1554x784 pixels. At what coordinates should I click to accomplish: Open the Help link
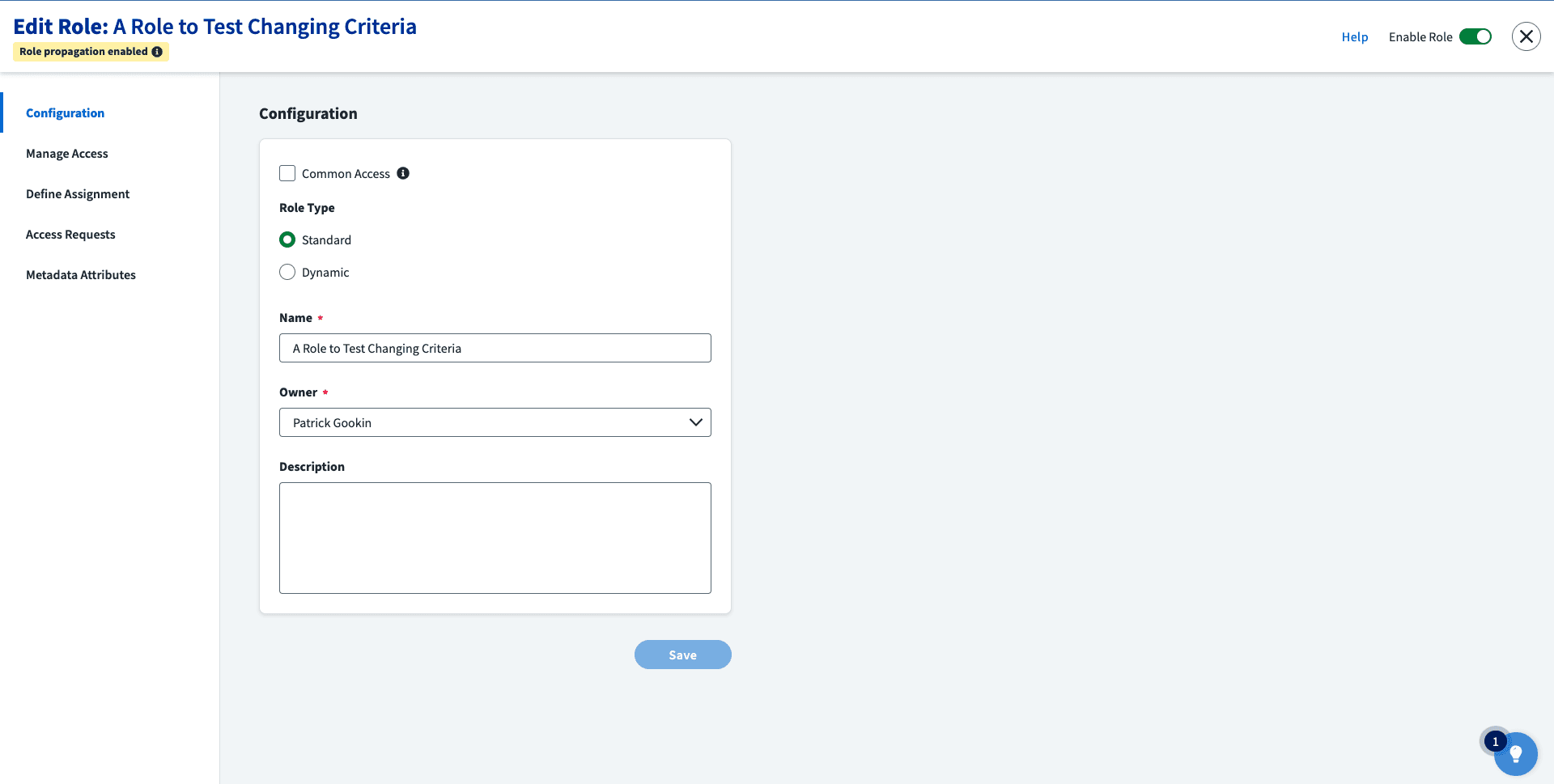1355,36
